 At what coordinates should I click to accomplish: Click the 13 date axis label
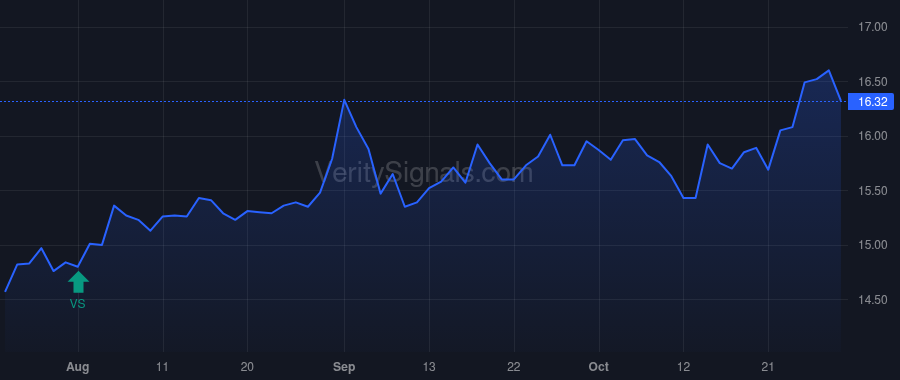click(429, 367)
